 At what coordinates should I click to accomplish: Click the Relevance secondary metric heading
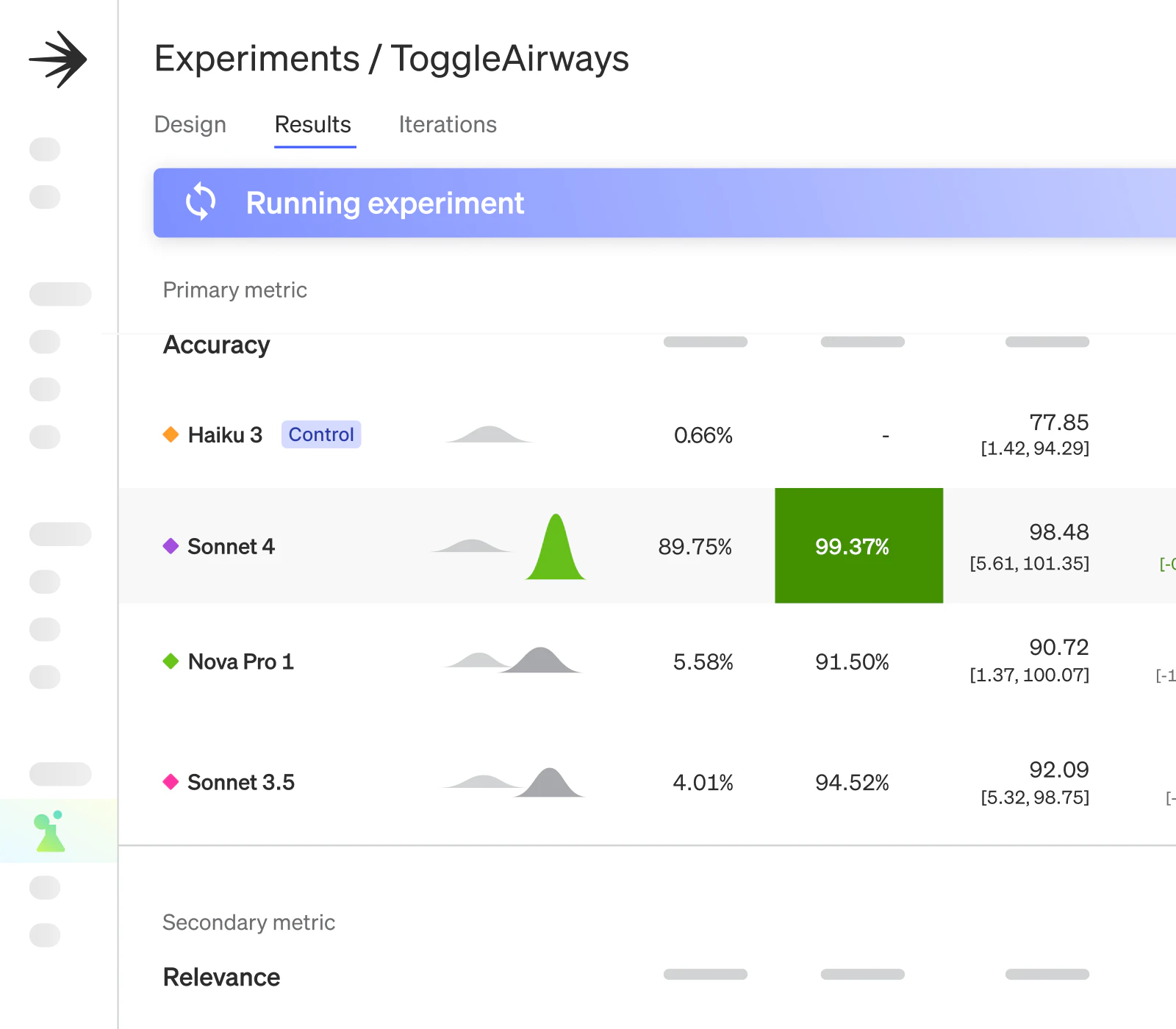[x=221, y=978]
